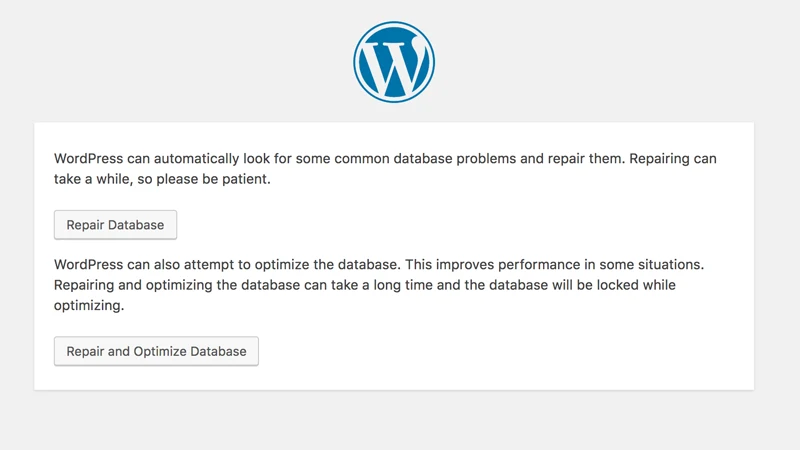Click the line starting 'Repairing and optimizing the database'
The width and height of the screenshot is (800, 450).
(365, 285)
